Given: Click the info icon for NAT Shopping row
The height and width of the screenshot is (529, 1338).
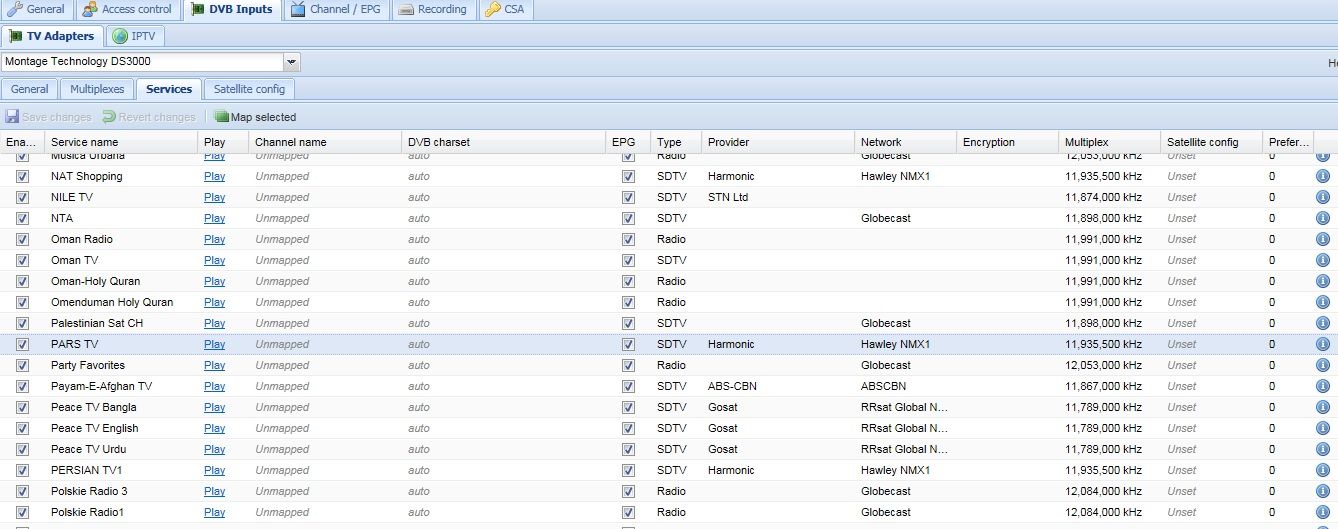Looking at the screenshot, I should click(x=1322, y=176).
